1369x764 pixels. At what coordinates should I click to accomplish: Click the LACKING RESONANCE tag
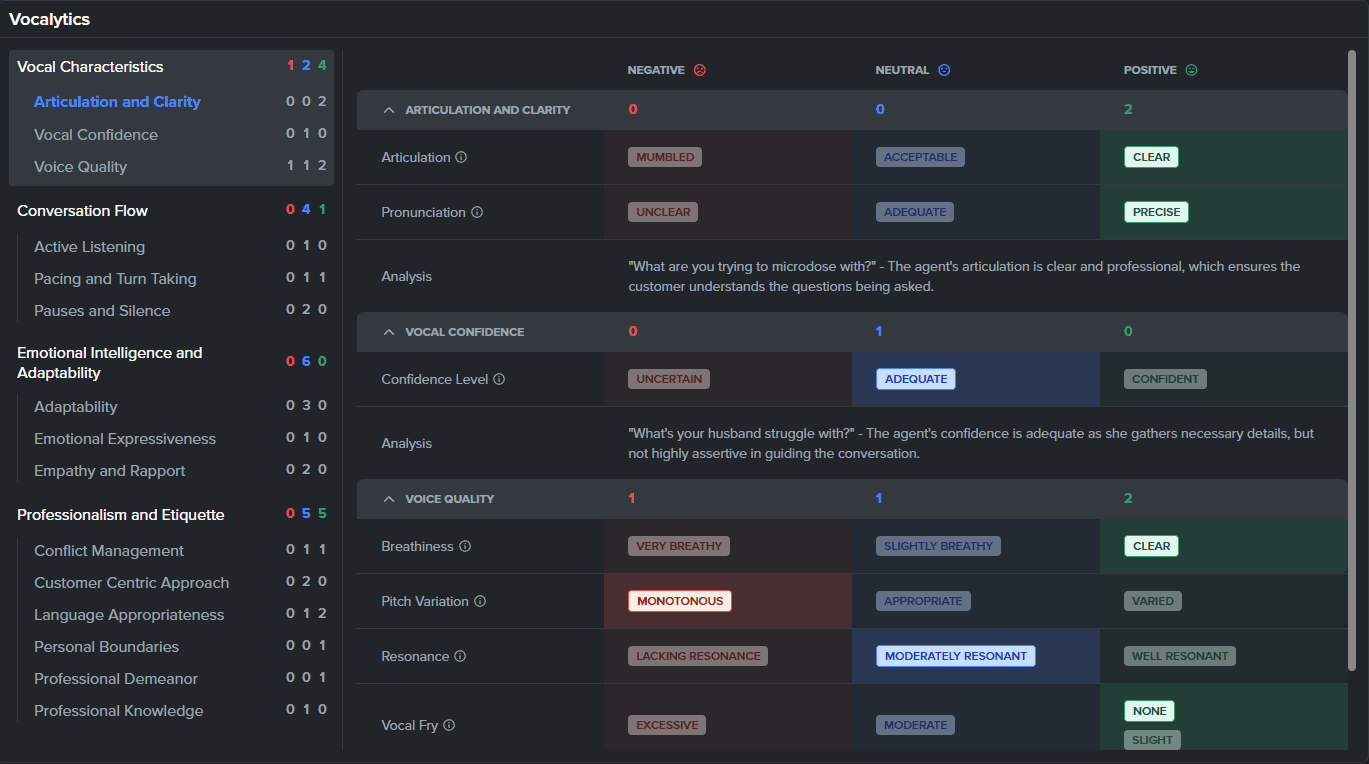click(x=698, y=656)
